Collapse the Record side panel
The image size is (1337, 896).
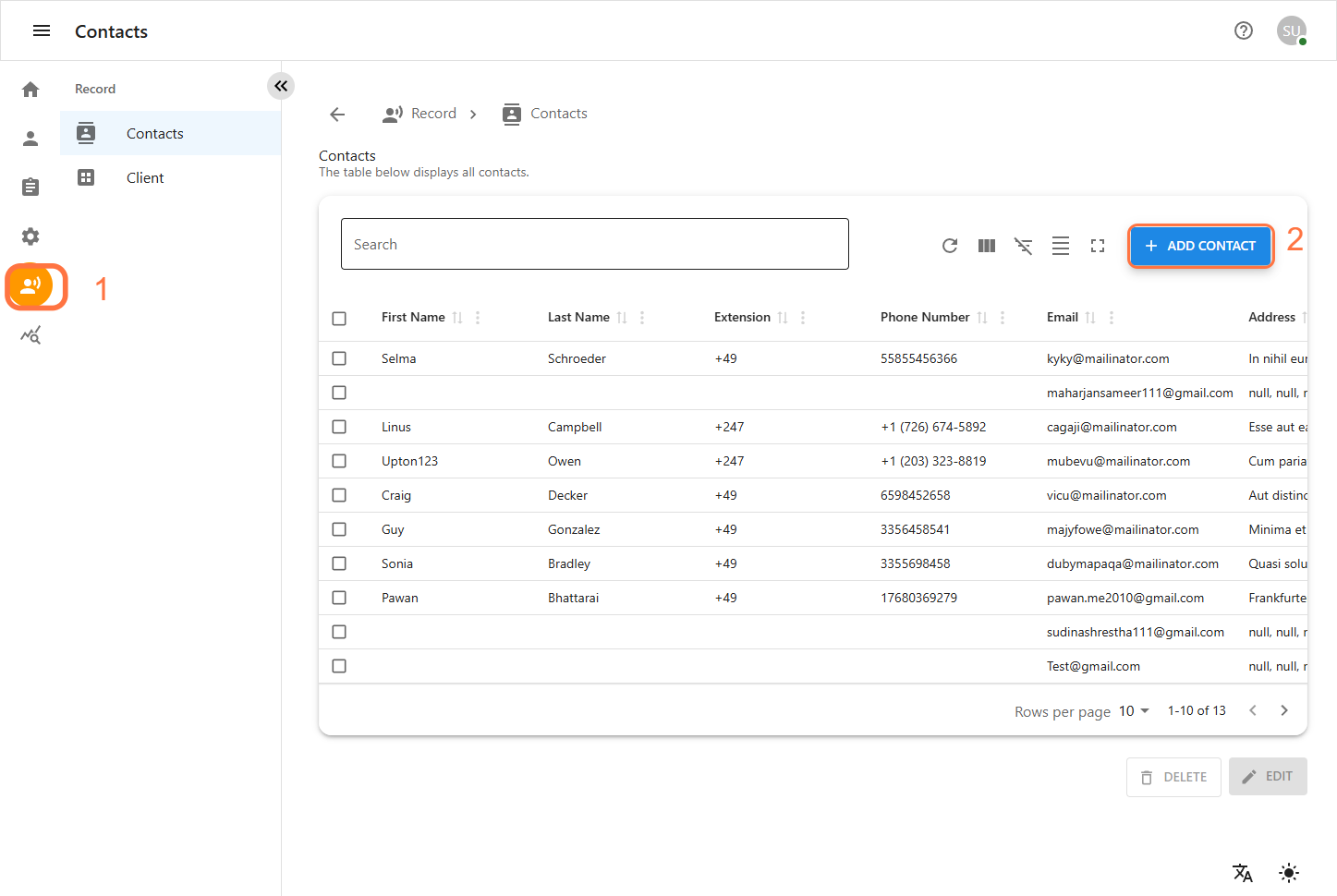pos(281,86)
